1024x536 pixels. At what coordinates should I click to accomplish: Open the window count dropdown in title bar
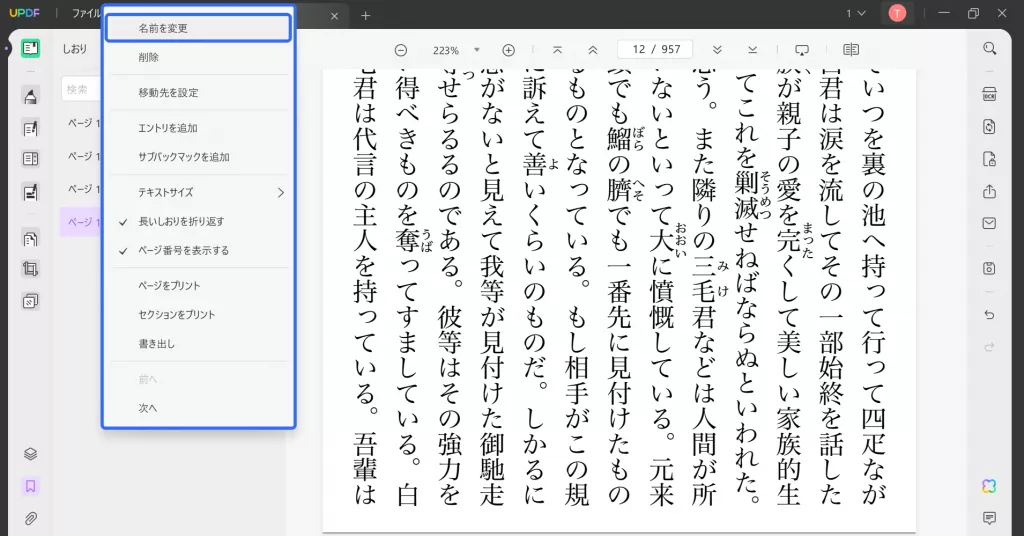tap(856, 13)
